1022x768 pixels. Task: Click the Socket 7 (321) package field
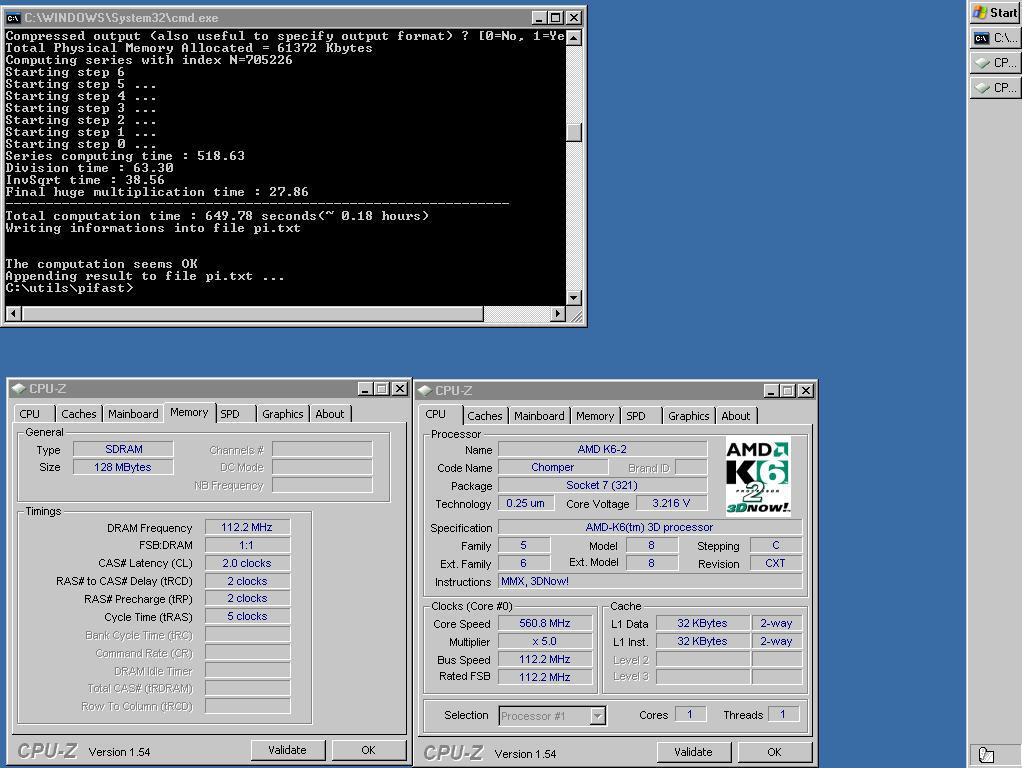coord(602,485)
